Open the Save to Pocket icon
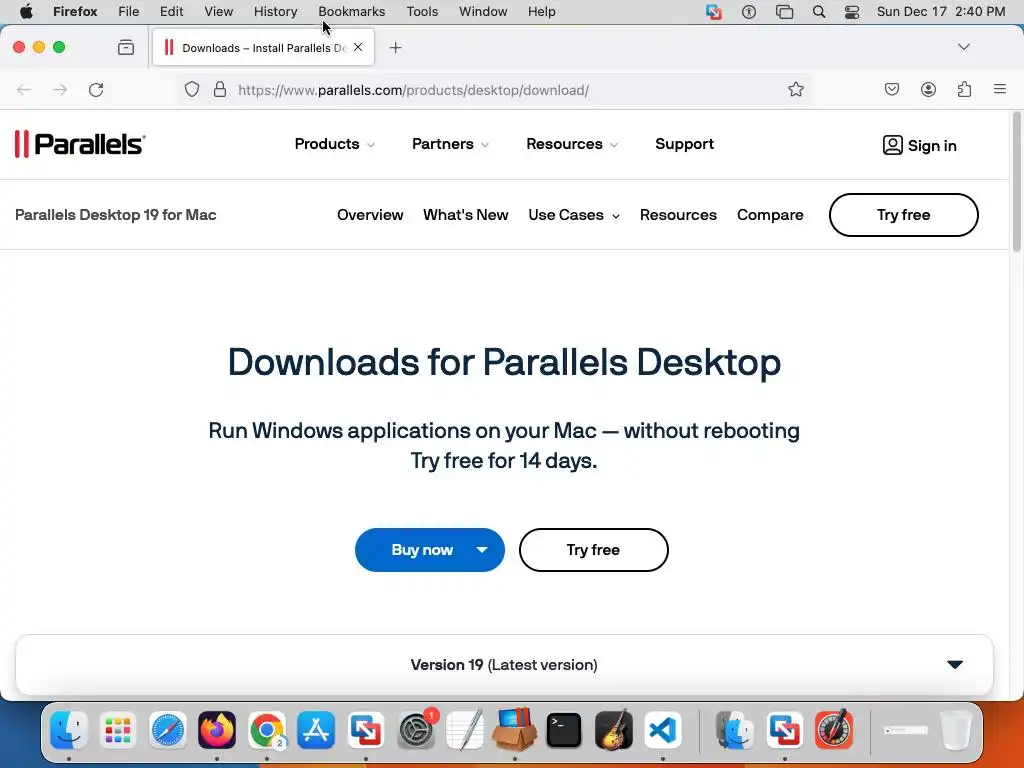The height and width of the screenshot is (768, 1024). coord(891,89)
